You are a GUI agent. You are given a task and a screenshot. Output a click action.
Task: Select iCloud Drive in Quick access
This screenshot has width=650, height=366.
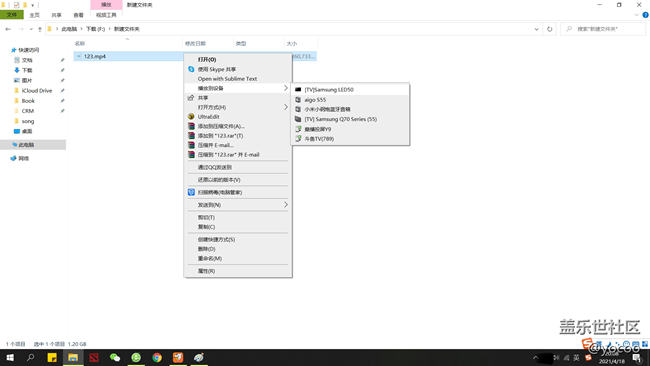(x=37, y=90)
